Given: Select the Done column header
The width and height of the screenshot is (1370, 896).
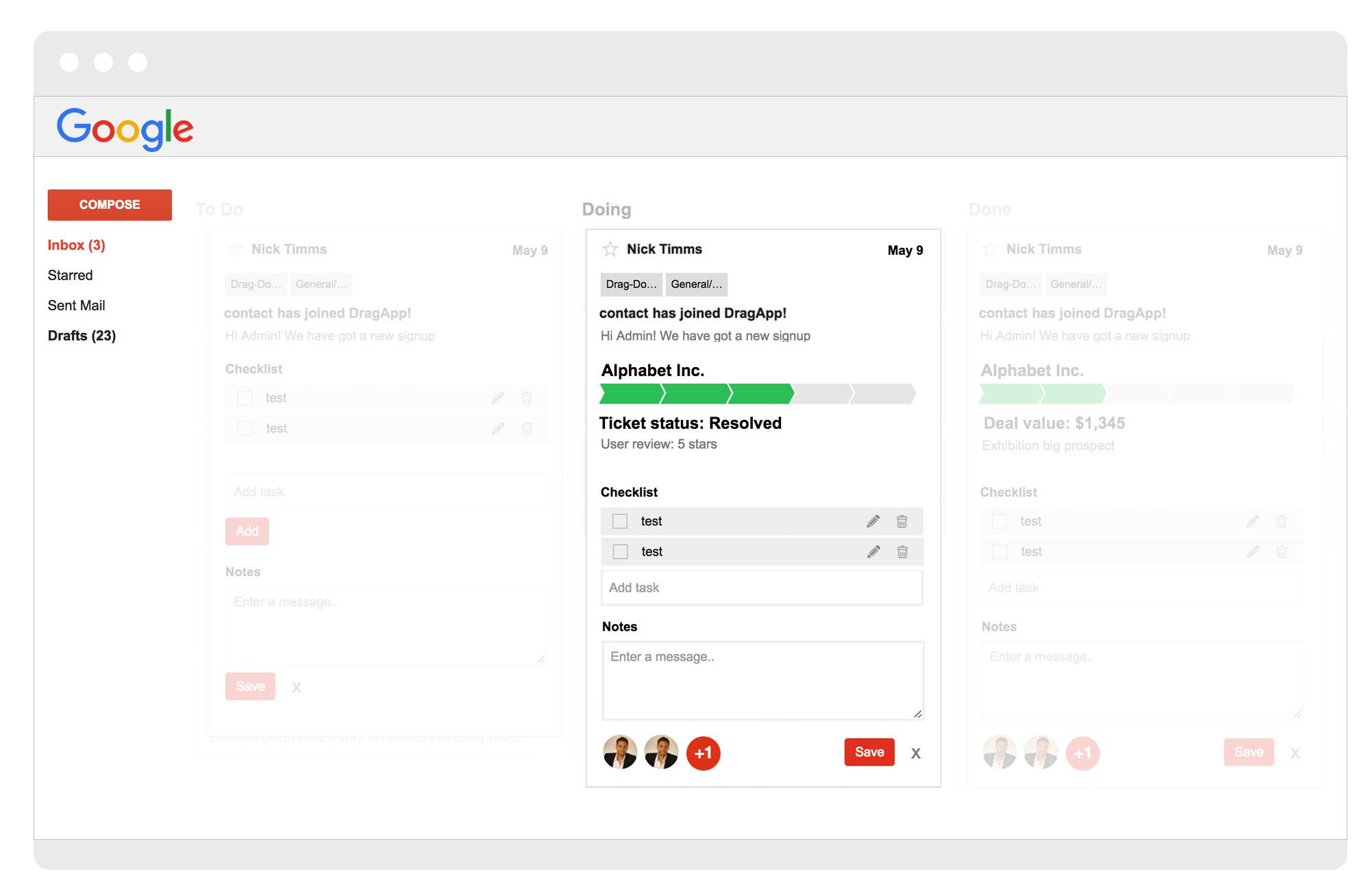Looking at the screenshot, I should 990,210.
